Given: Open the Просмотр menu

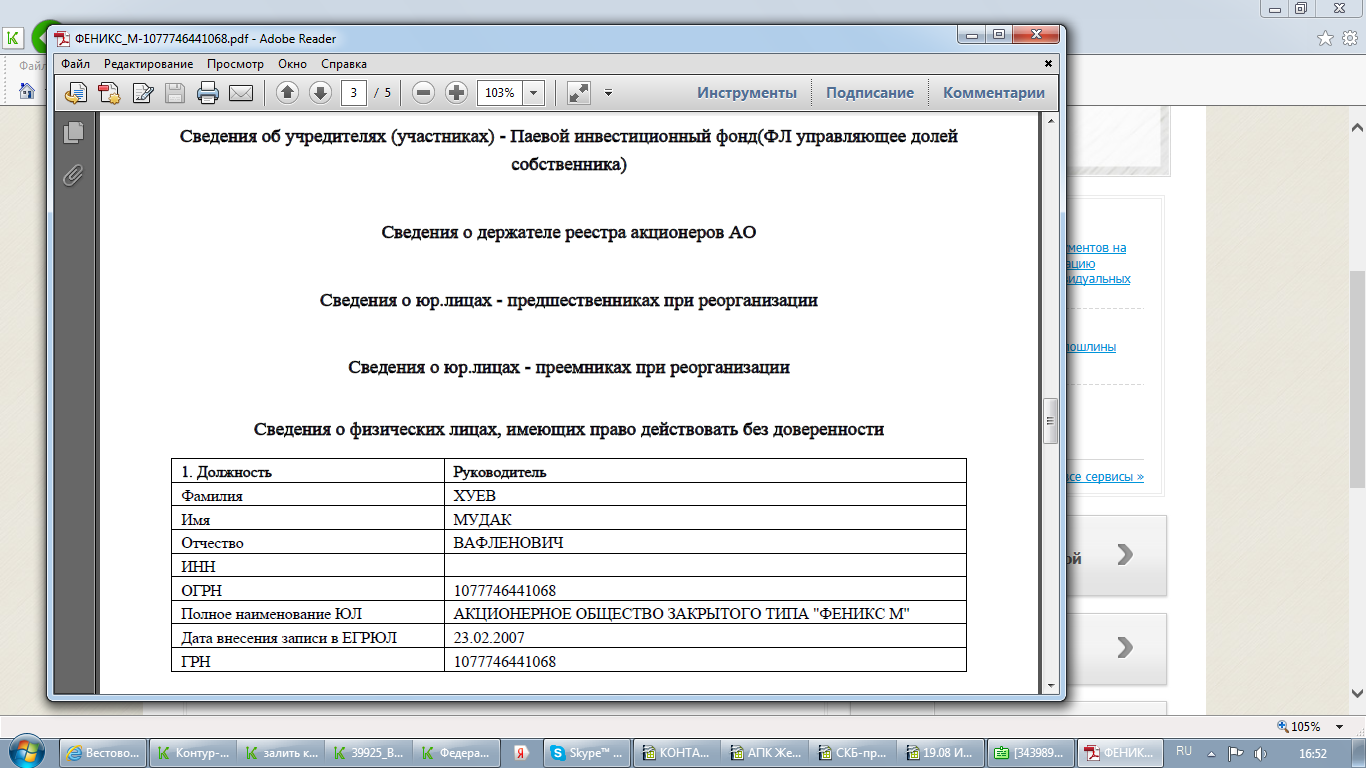Looking at the screenshot, I should (235, 64).
